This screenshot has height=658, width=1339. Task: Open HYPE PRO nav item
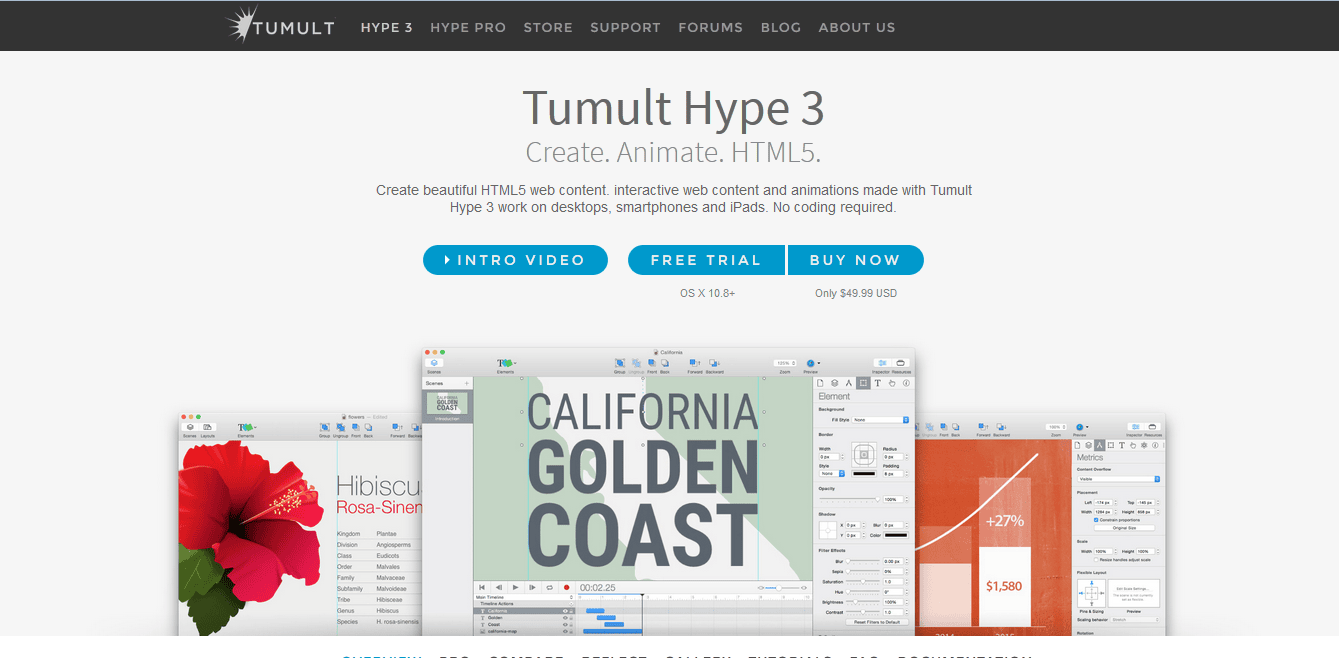[468, 27]
